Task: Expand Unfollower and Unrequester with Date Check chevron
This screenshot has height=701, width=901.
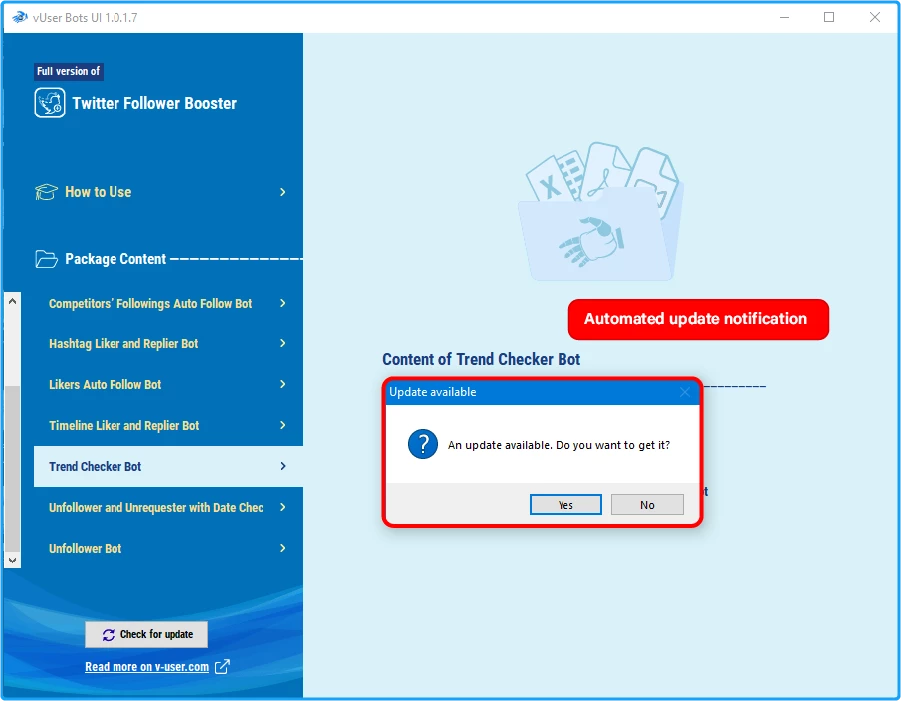Action: 283,507
